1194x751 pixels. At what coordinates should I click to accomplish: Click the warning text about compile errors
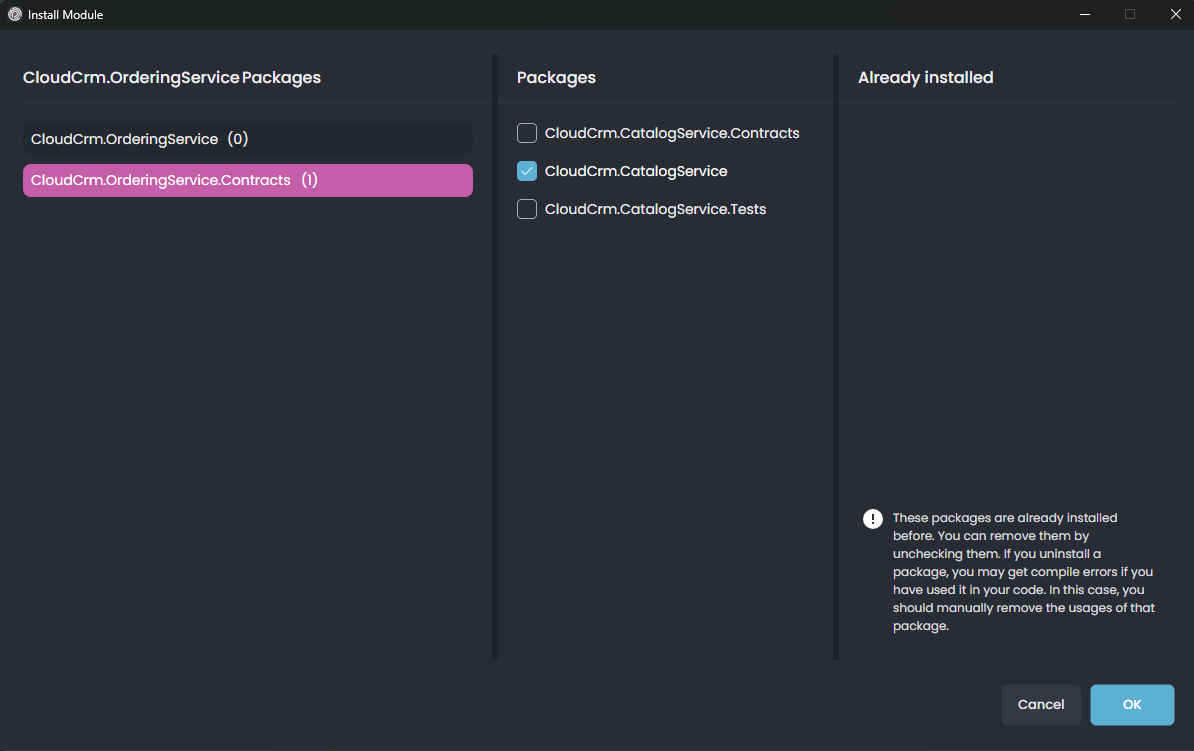pos(1020,571)
